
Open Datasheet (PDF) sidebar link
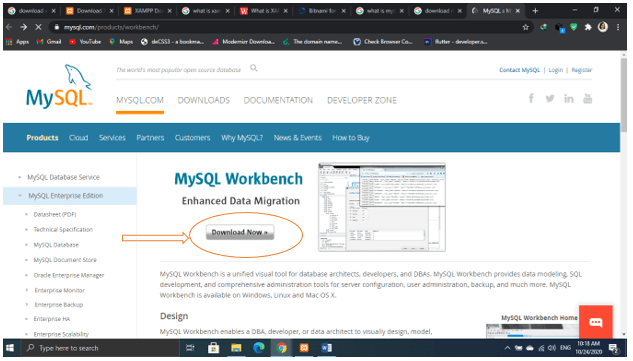coord(55,215)
